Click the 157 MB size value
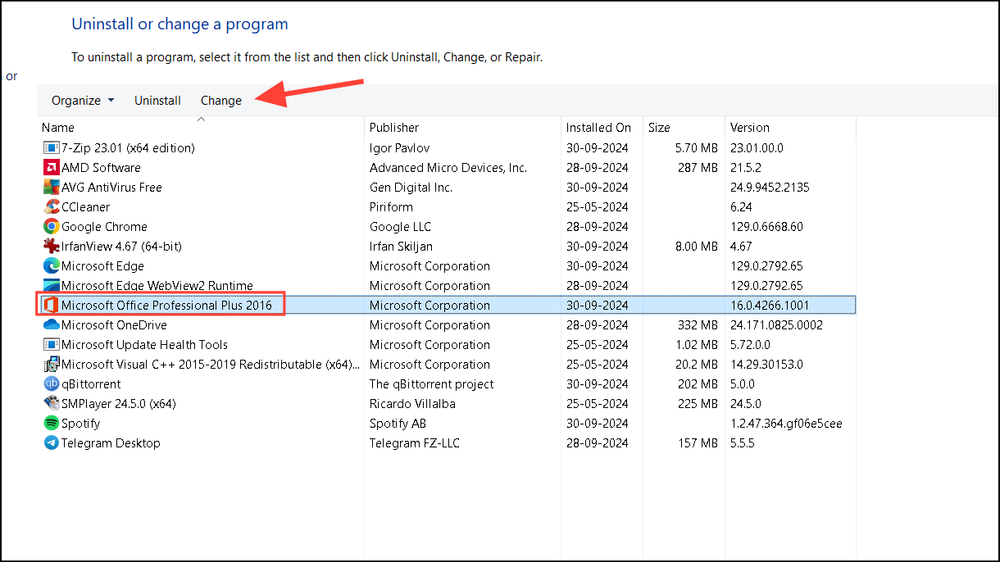The width and height of the screenshot is (1000, 562). [698, 443]
